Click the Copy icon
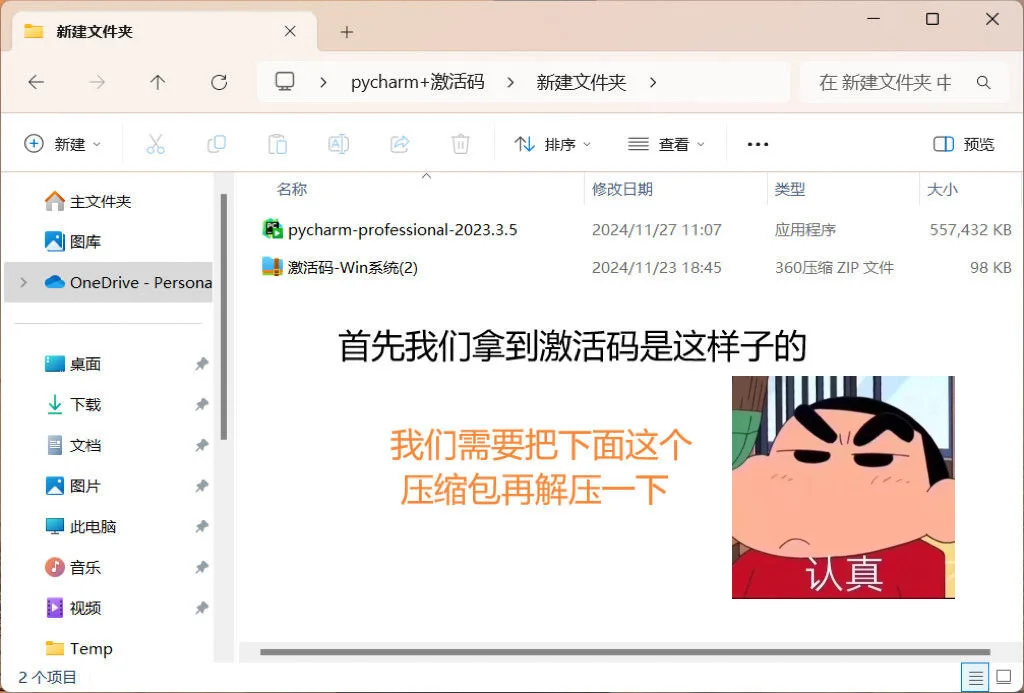 click(x=216, y=144)
